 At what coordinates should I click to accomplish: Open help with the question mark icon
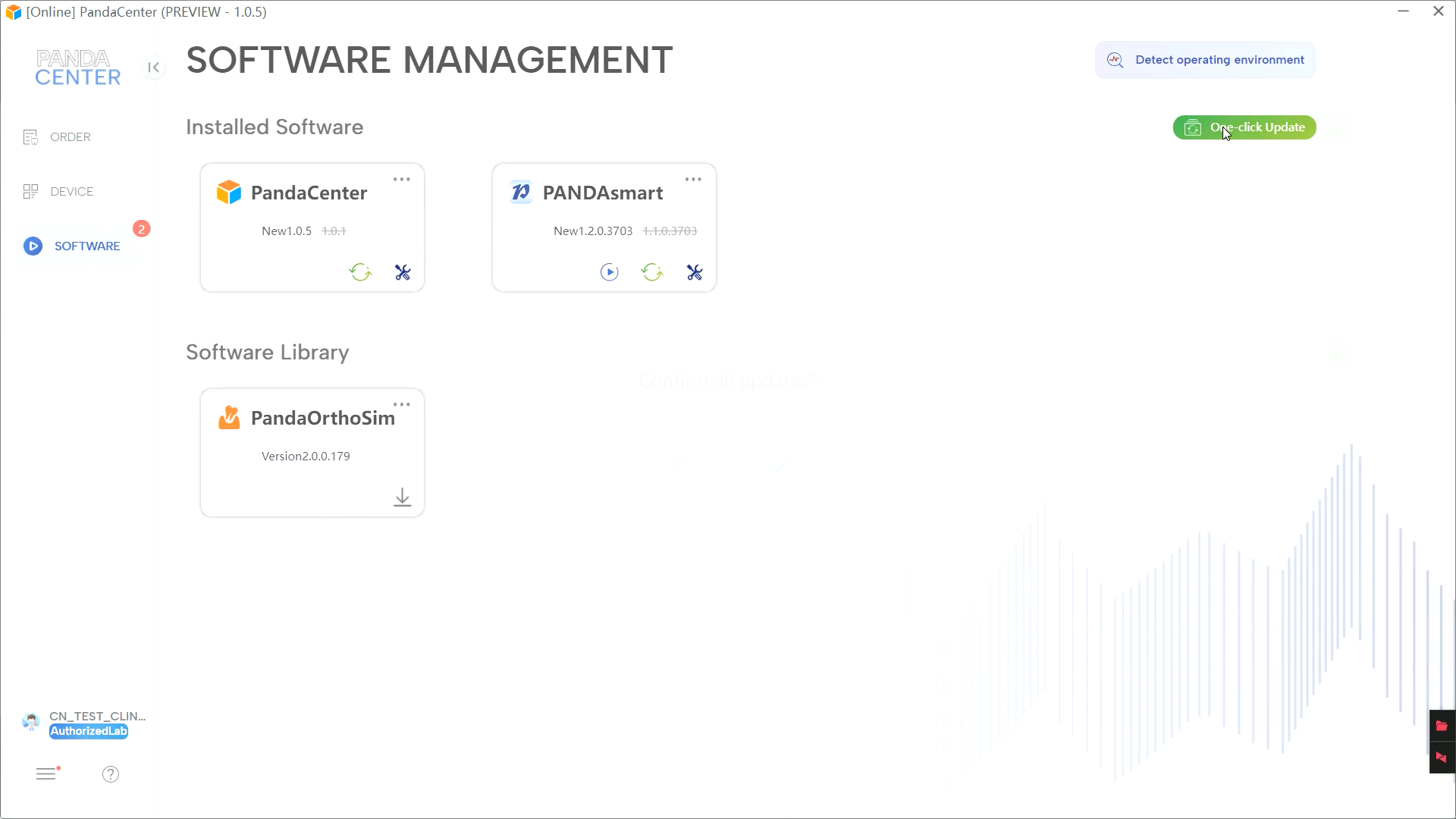[x=111, y=774]
